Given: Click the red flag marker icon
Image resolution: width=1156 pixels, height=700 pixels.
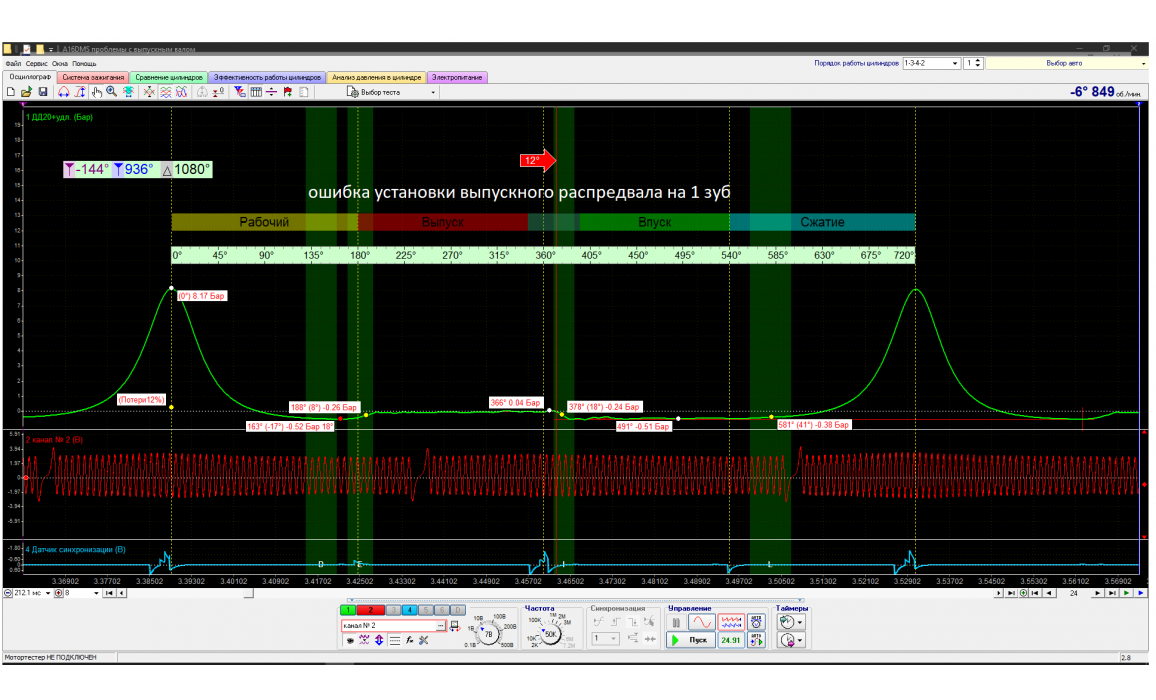Looking at the screenshot, I should (288, 92).
